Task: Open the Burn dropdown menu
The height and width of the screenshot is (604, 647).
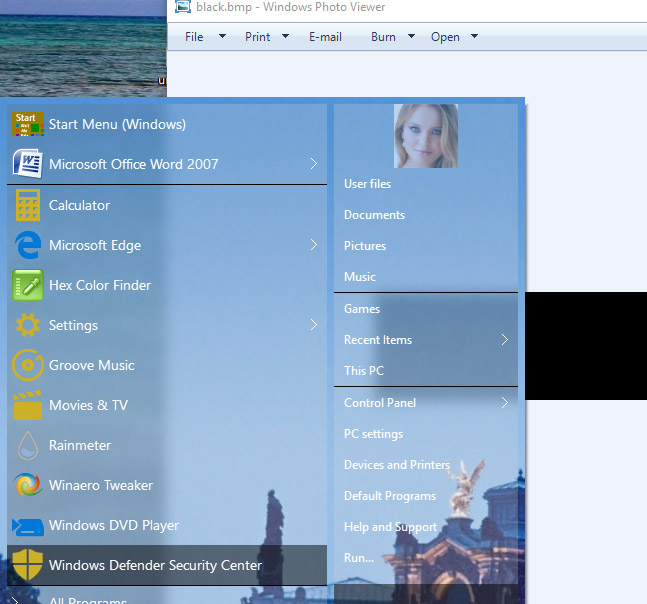Action: click(x=391, y=37)
